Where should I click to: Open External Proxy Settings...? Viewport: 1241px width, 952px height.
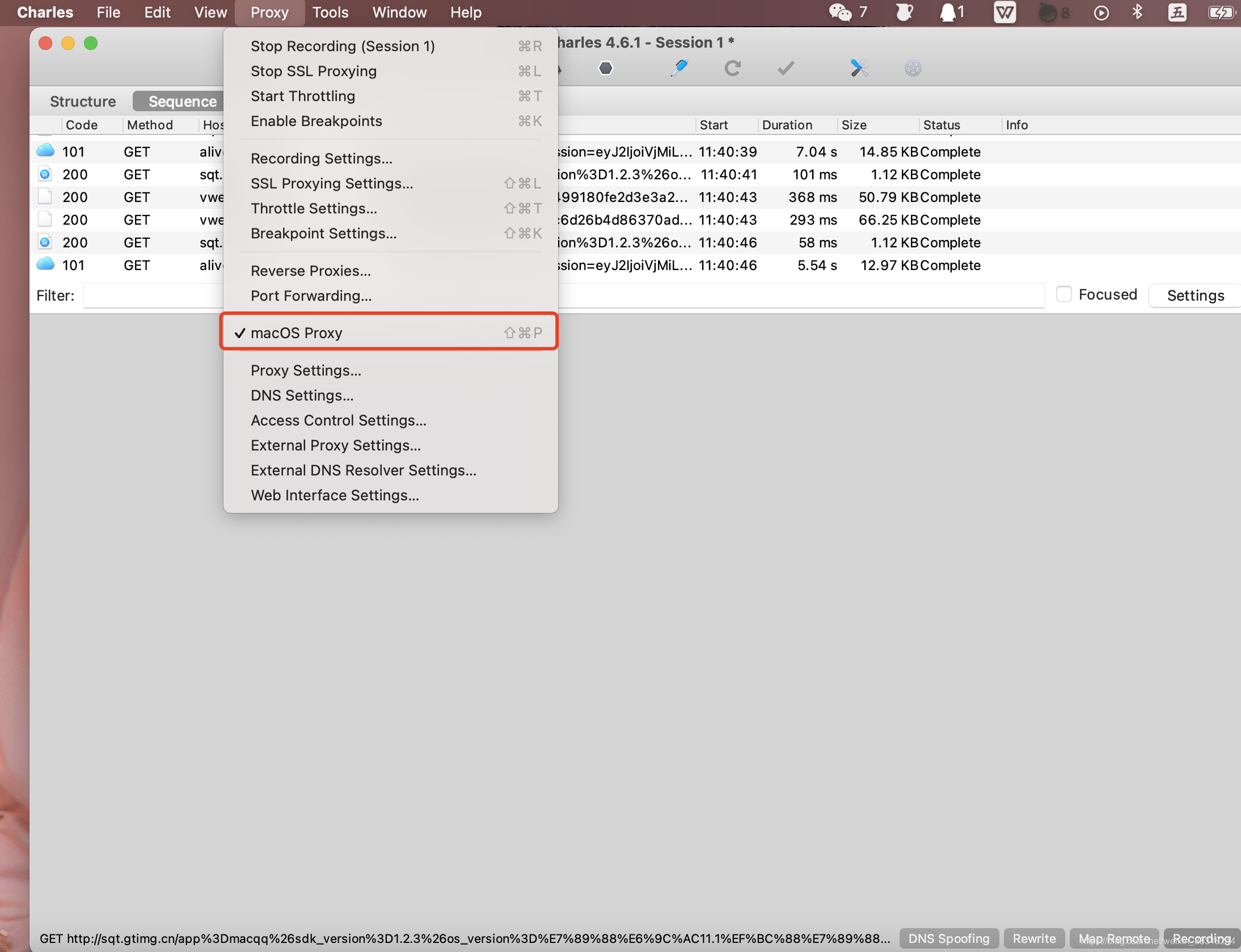(390, 445)
